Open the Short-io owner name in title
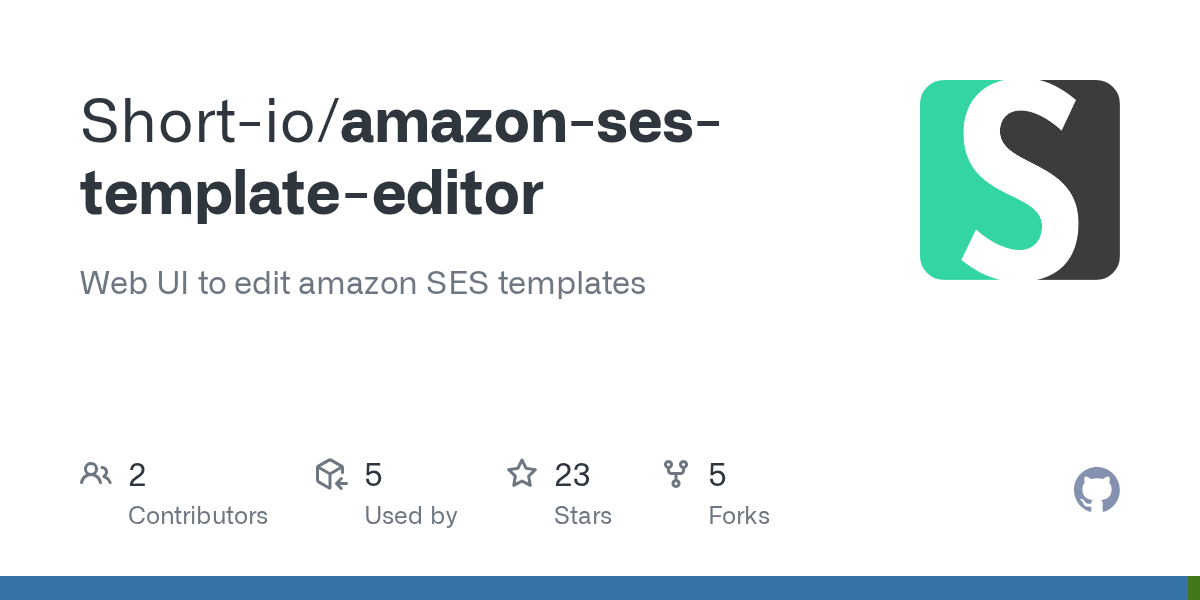The width and height of the screenshot is (1200, 600). [x=203, y=122]
